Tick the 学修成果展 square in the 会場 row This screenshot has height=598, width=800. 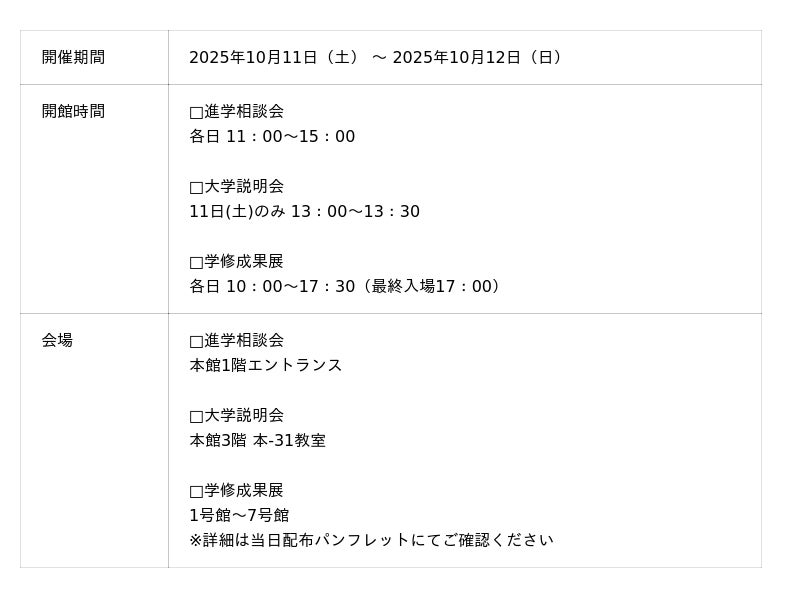[x=196, y=491]
